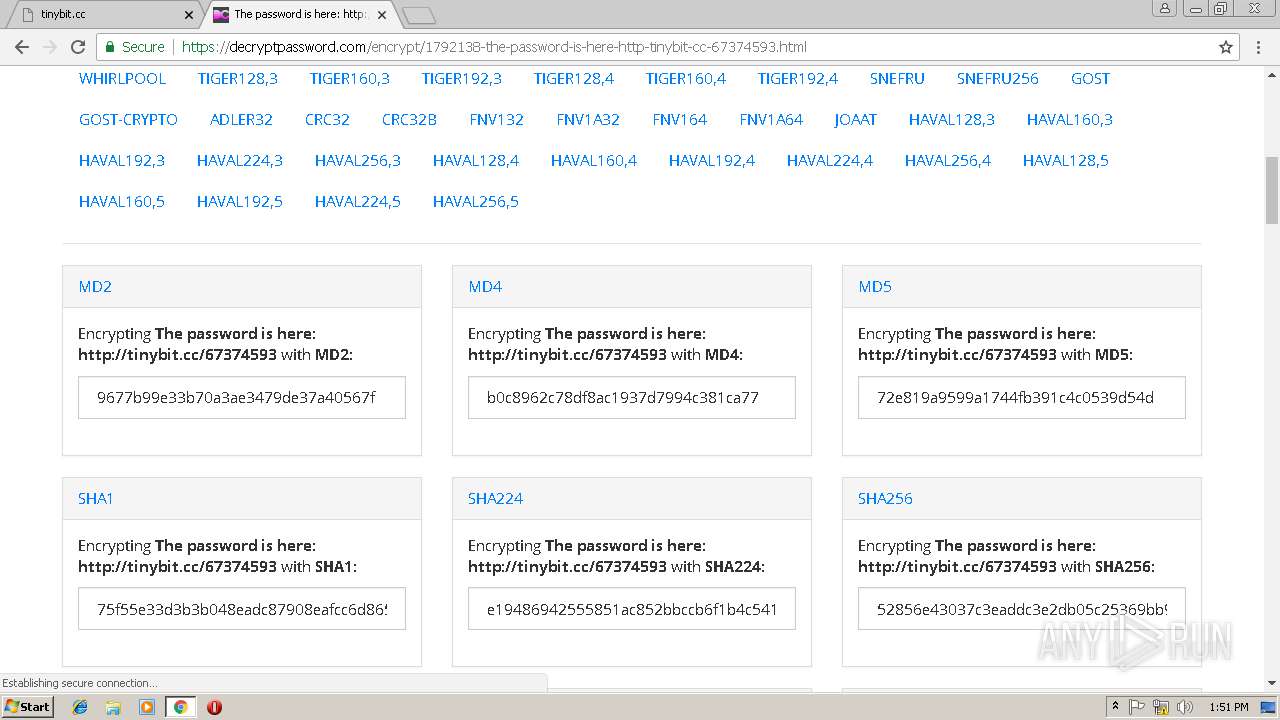The image size is (1280, 720).
Task: Open the TIGER160,4 hash link
Action: tap(685, 78)
